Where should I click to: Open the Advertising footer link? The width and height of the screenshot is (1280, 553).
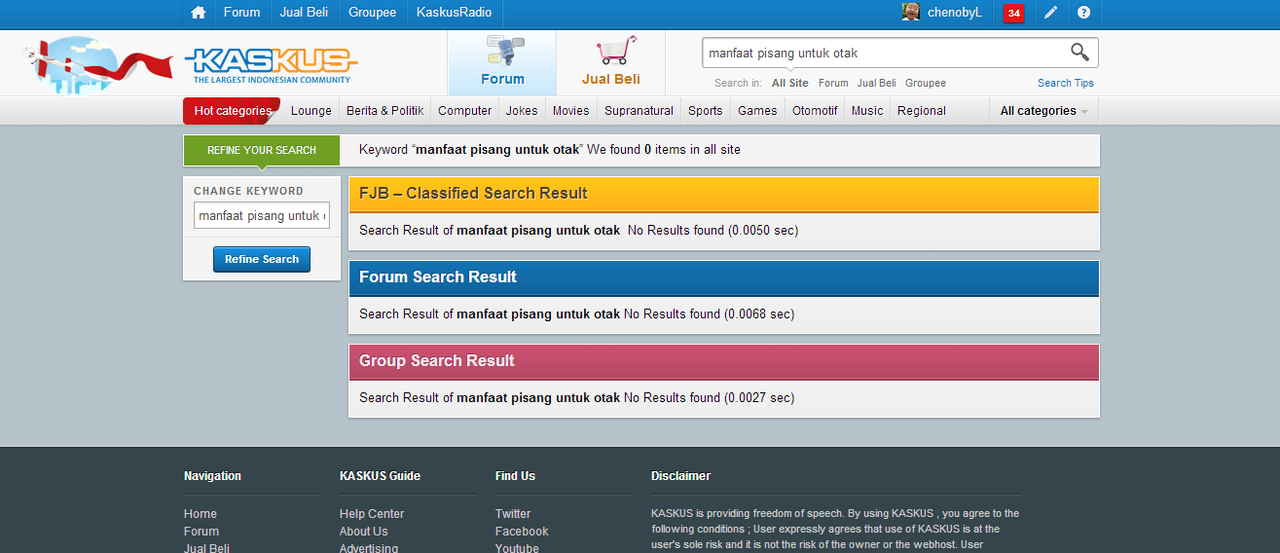pos(369,547)
